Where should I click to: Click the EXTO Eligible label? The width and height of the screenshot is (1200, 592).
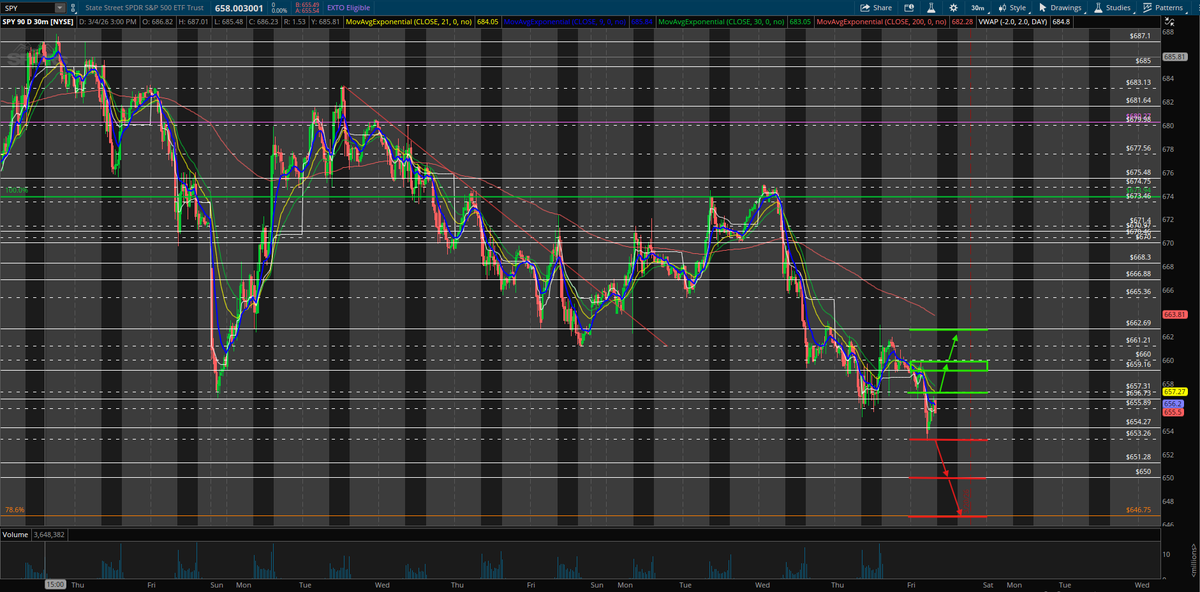tap(349, 7)
